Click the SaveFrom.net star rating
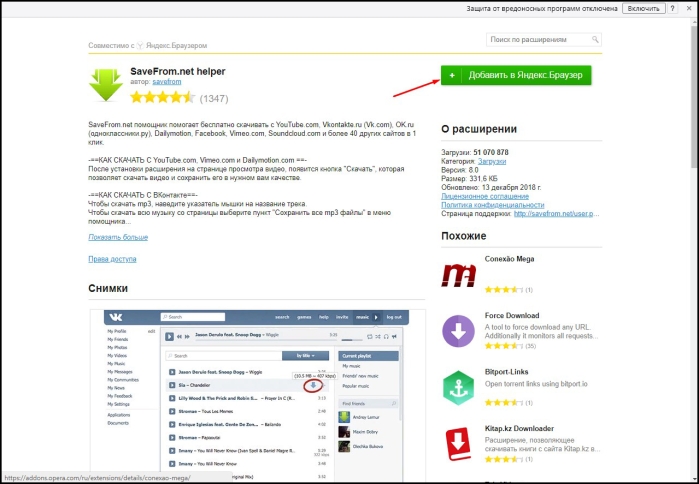Screen dimensions: 699x484 pos(163,97)
